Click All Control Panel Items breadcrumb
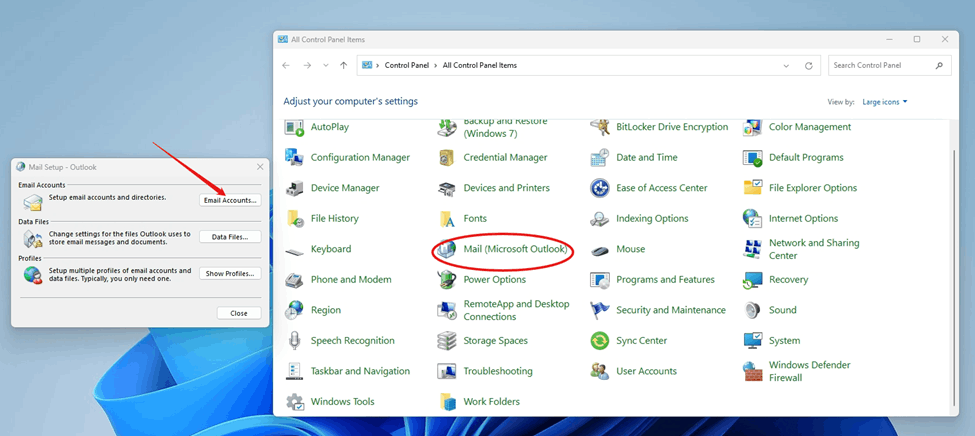975x436 pixels. pyautogui.click(x=479, y=65)
